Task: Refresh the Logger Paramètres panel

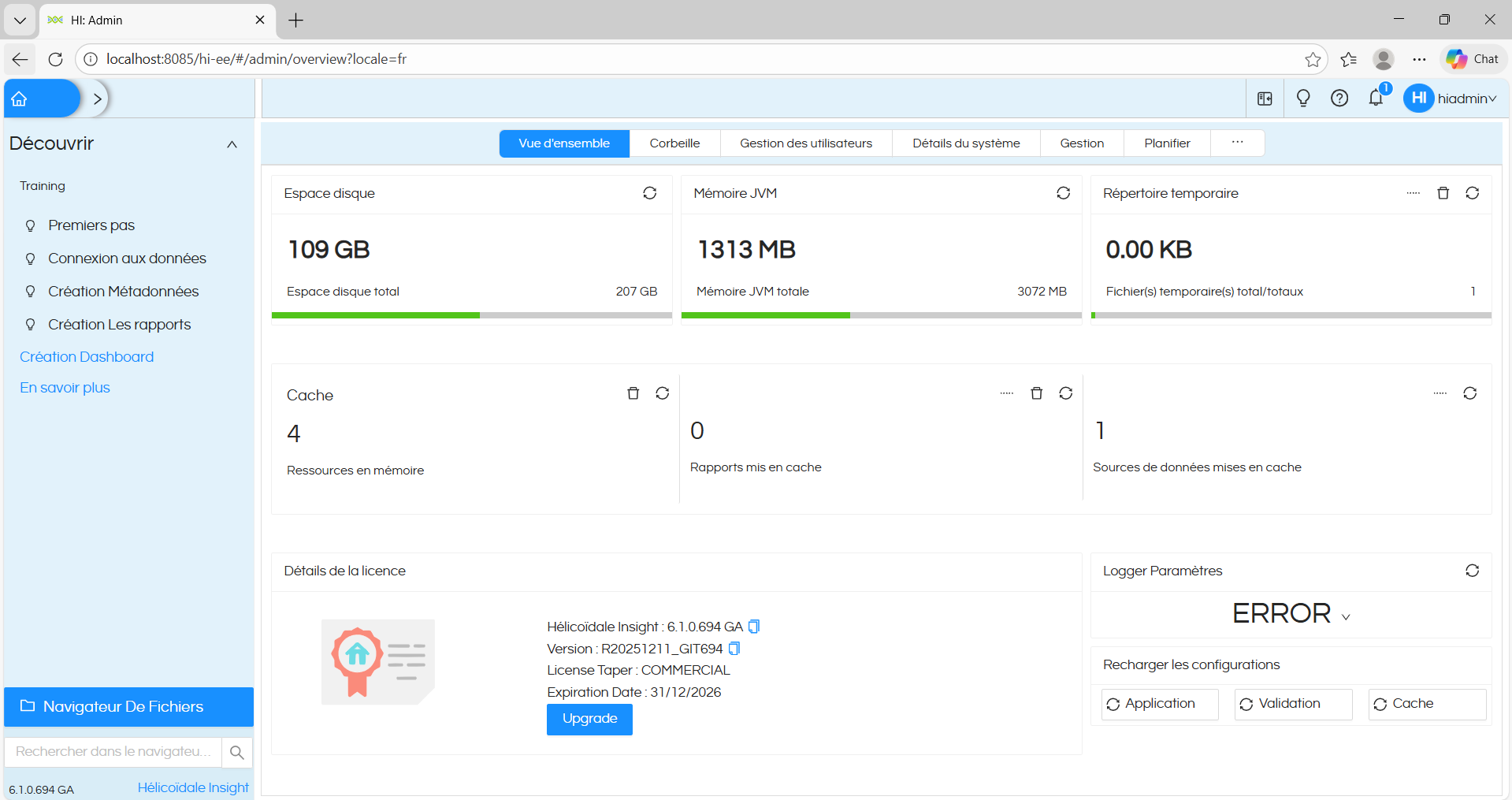Action: tap(1472, 571)
